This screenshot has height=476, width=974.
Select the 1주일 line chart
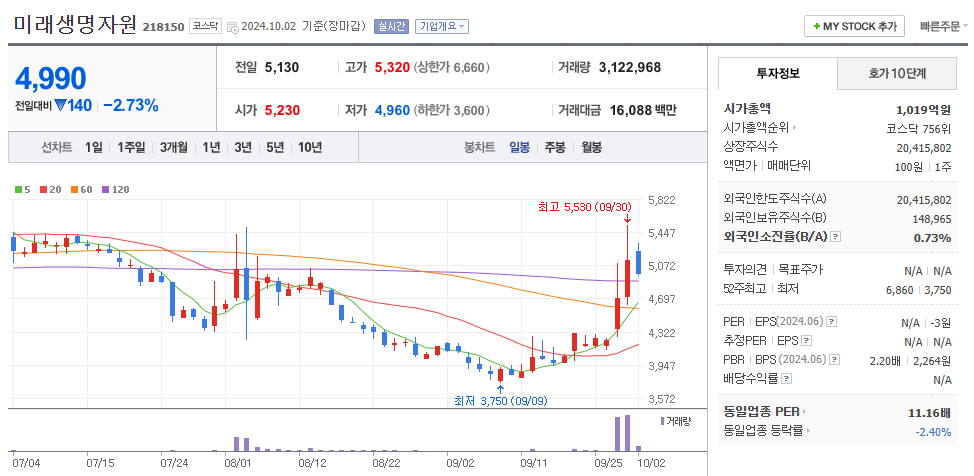pos(131,147)
